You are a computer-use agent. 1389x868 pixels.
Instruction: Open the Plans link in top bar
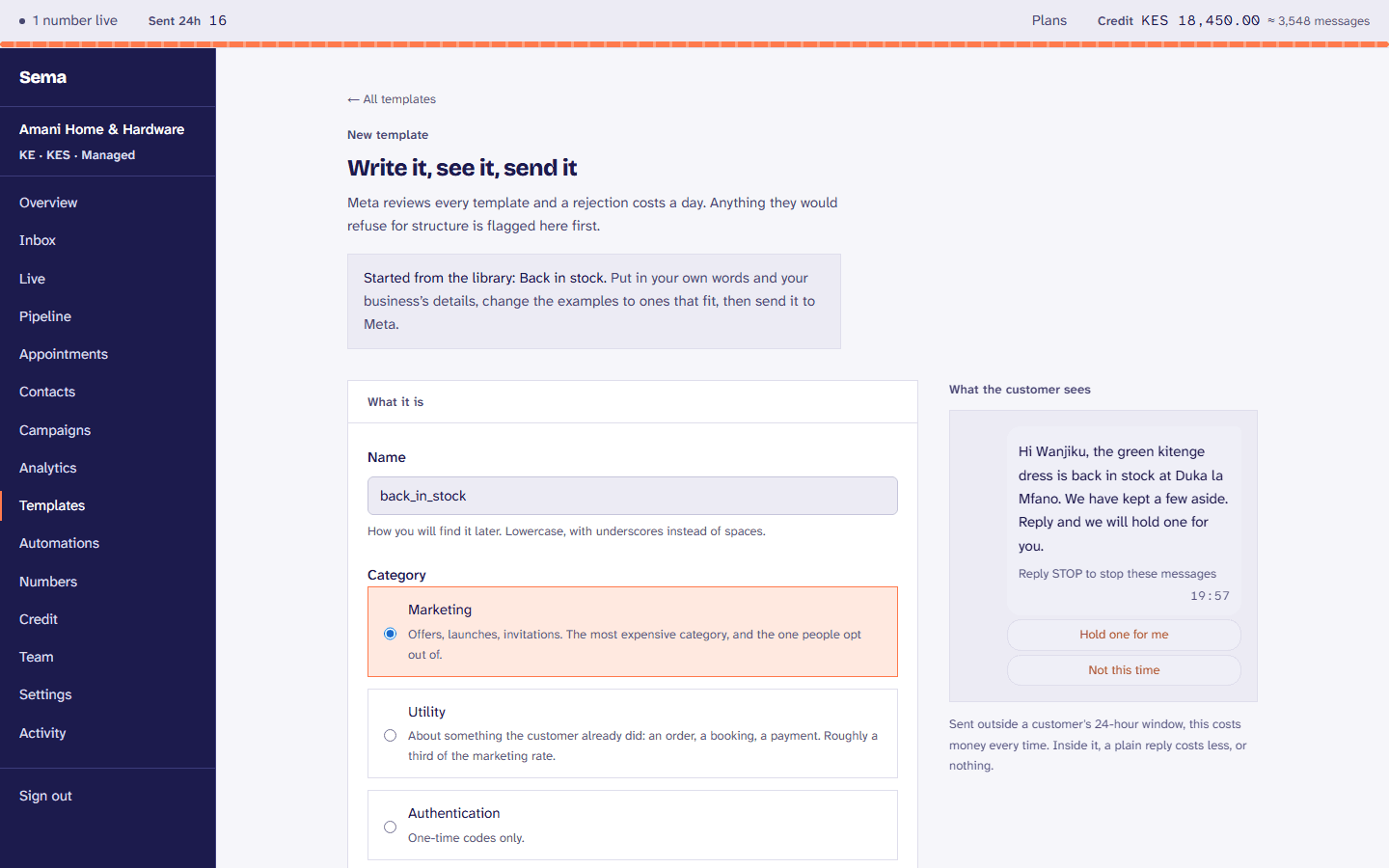pyautogui.click(x=1049, y=20)
